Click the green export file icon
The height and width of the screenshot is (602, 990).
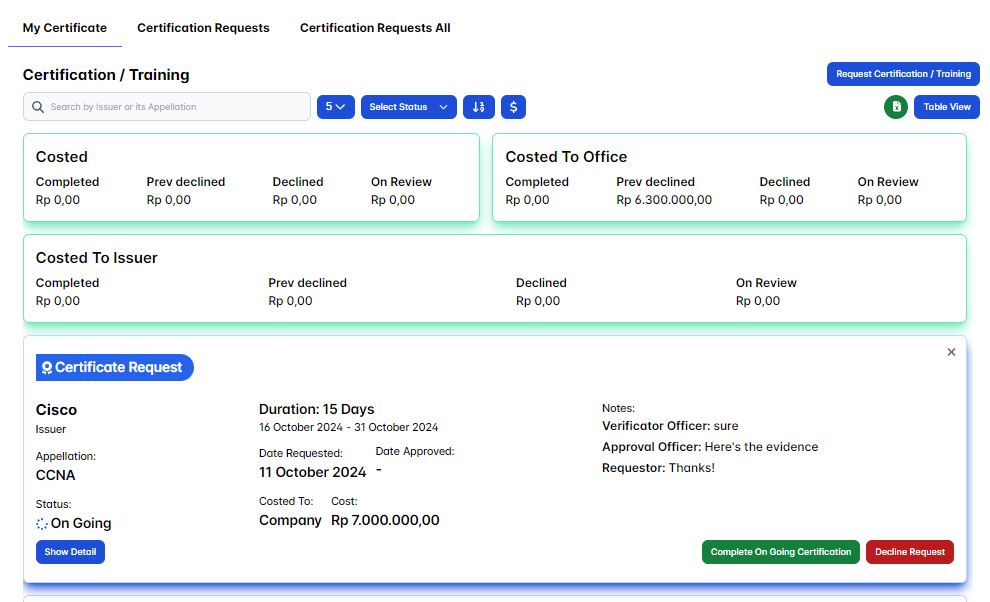pyautogui.click(x=896, y=107)
